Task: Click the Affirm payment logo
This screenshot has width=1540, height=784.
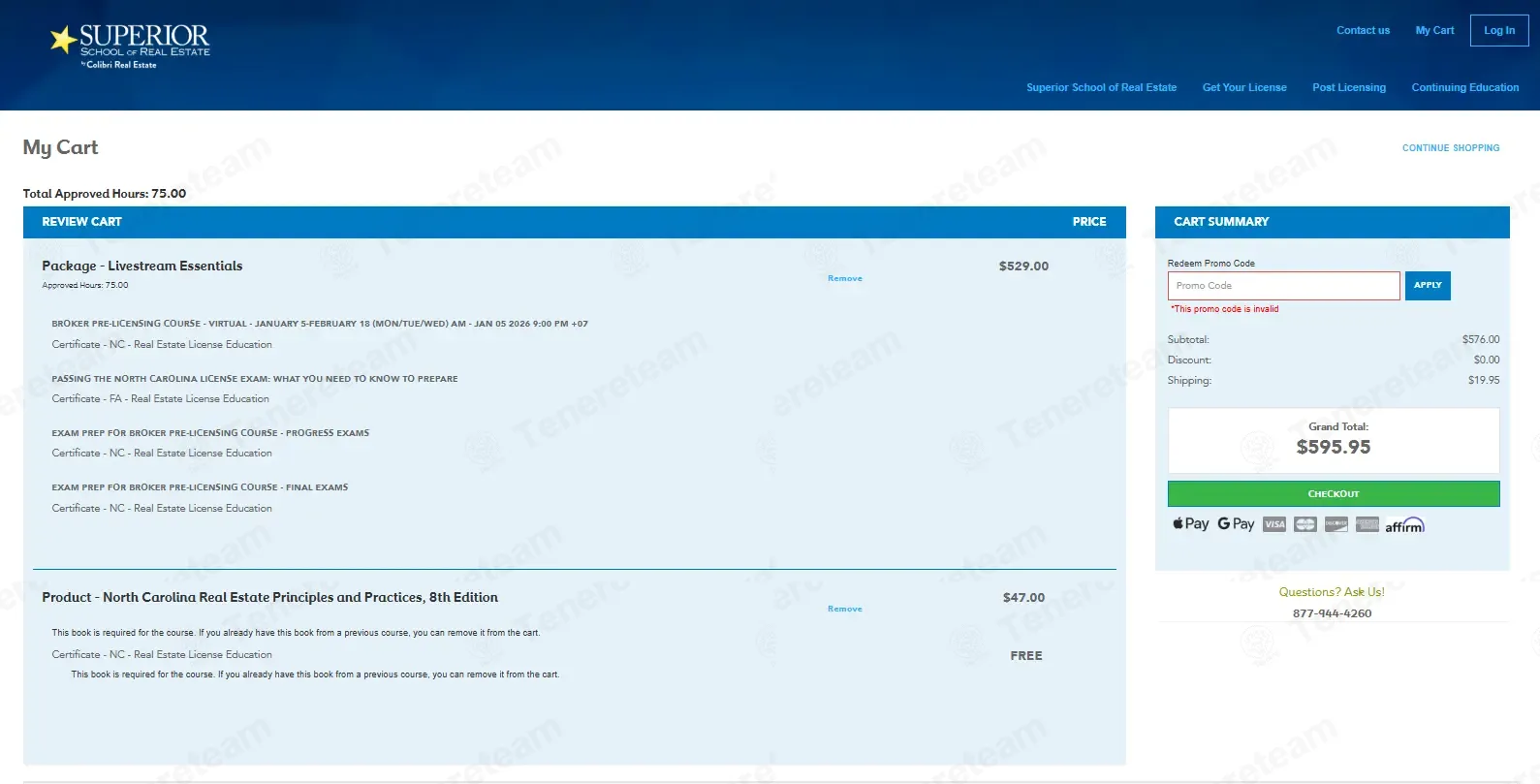Action: (x=1404, y=525)
